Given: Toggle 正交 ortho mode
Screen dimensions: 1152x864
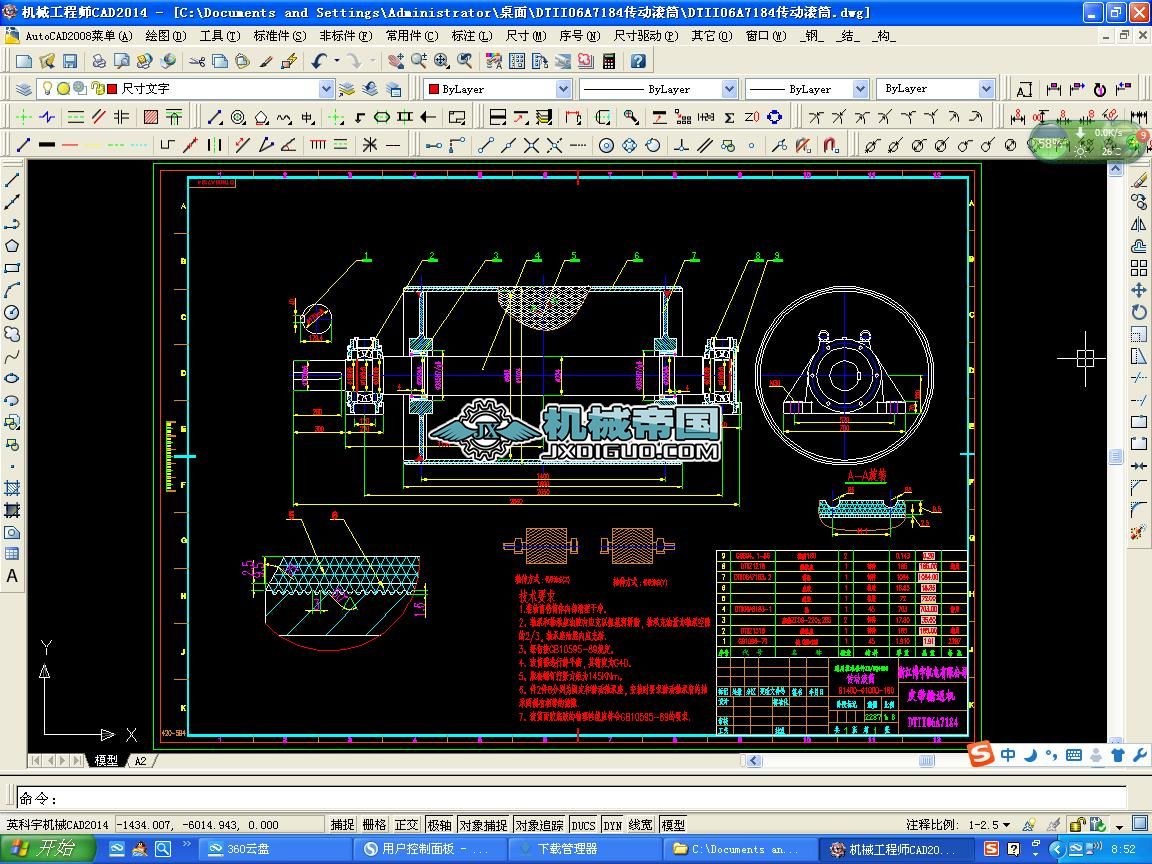Looking at the screenshot, I should [406, 825].
